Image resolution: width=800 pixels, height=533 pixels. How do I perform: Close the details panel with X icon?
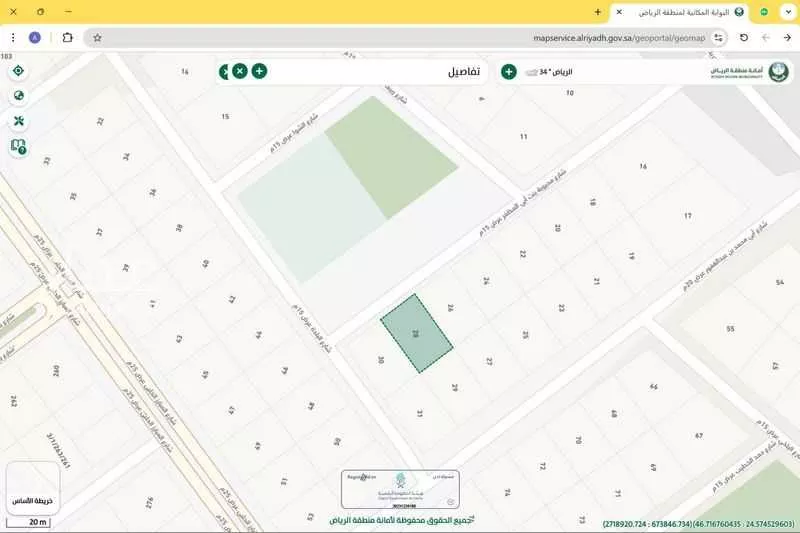click(x=240, y=71)
